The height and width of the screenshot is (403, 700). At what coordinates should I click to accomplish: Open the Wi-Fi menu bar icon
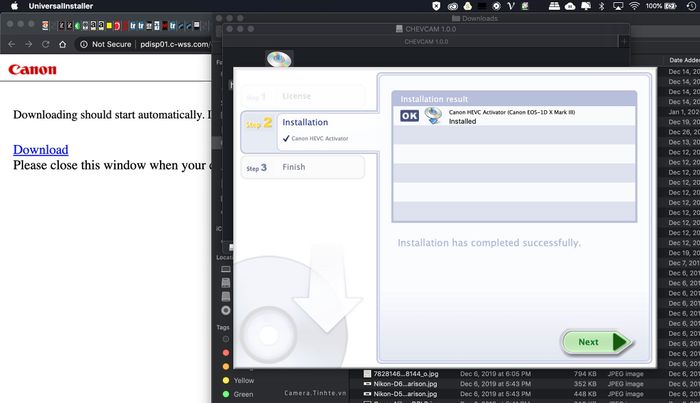[x=634, y=6]
